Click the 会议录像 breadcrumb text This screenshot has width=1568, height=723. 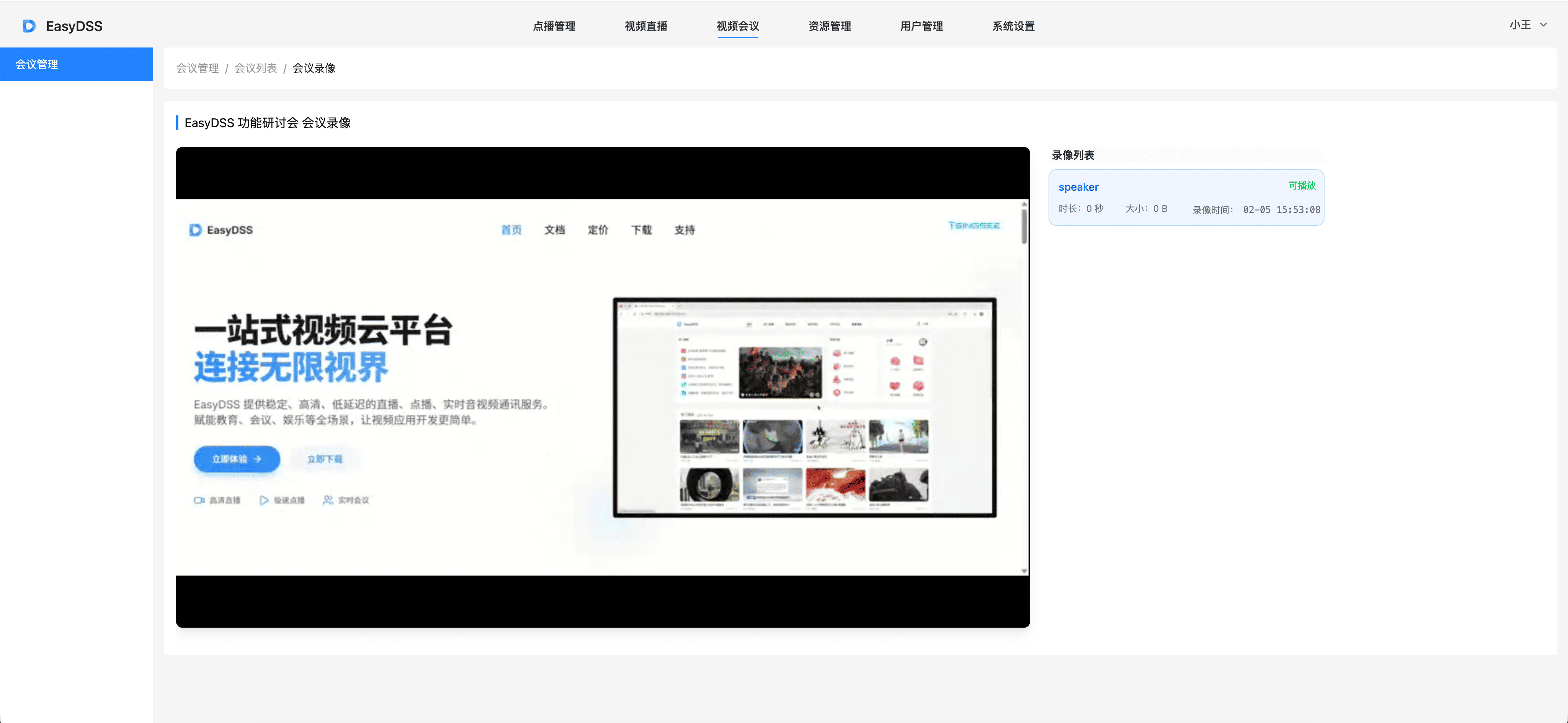tap(314, 68)
